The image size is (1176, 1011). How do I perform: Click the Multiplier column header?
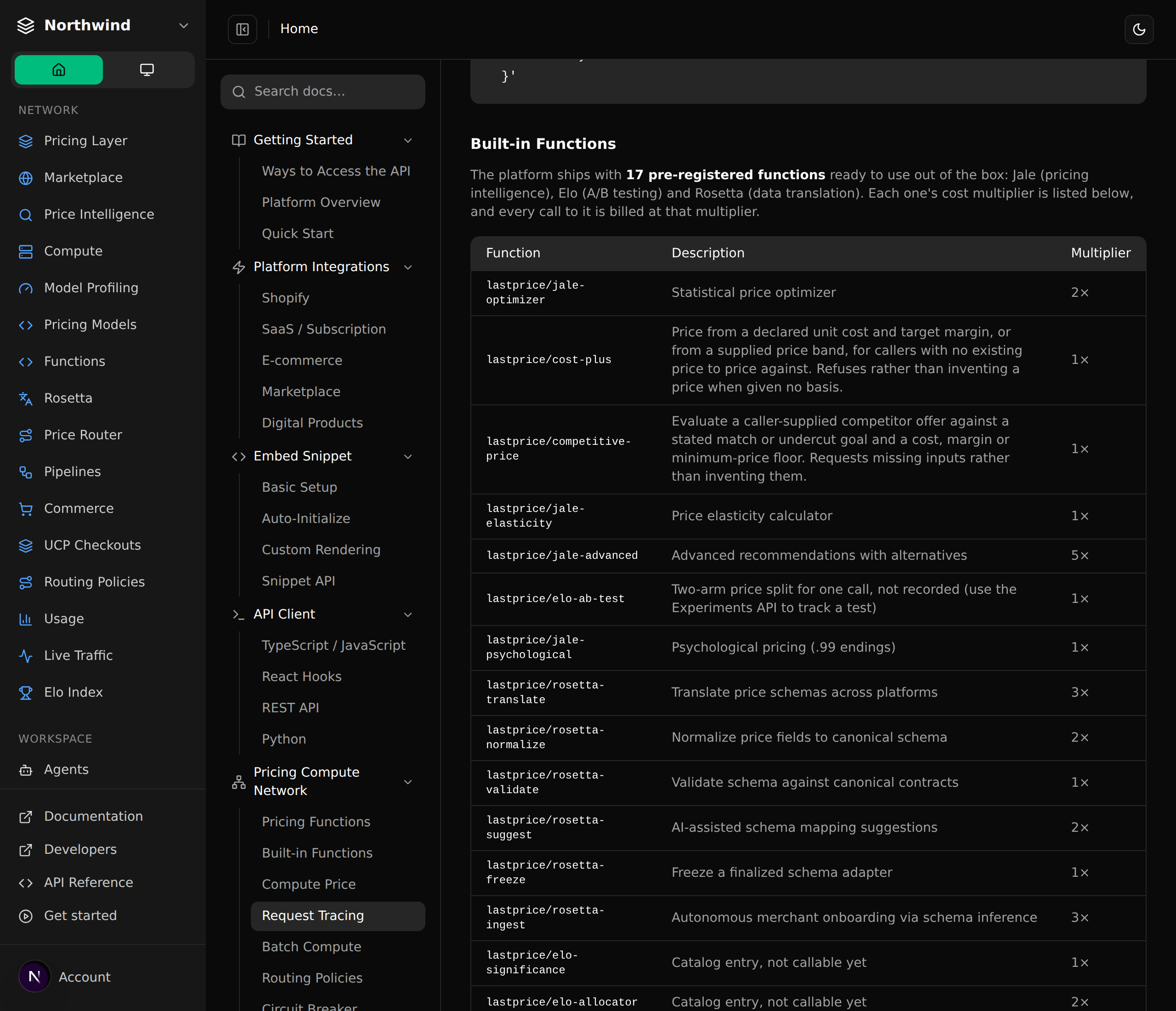pos(1101,253)
